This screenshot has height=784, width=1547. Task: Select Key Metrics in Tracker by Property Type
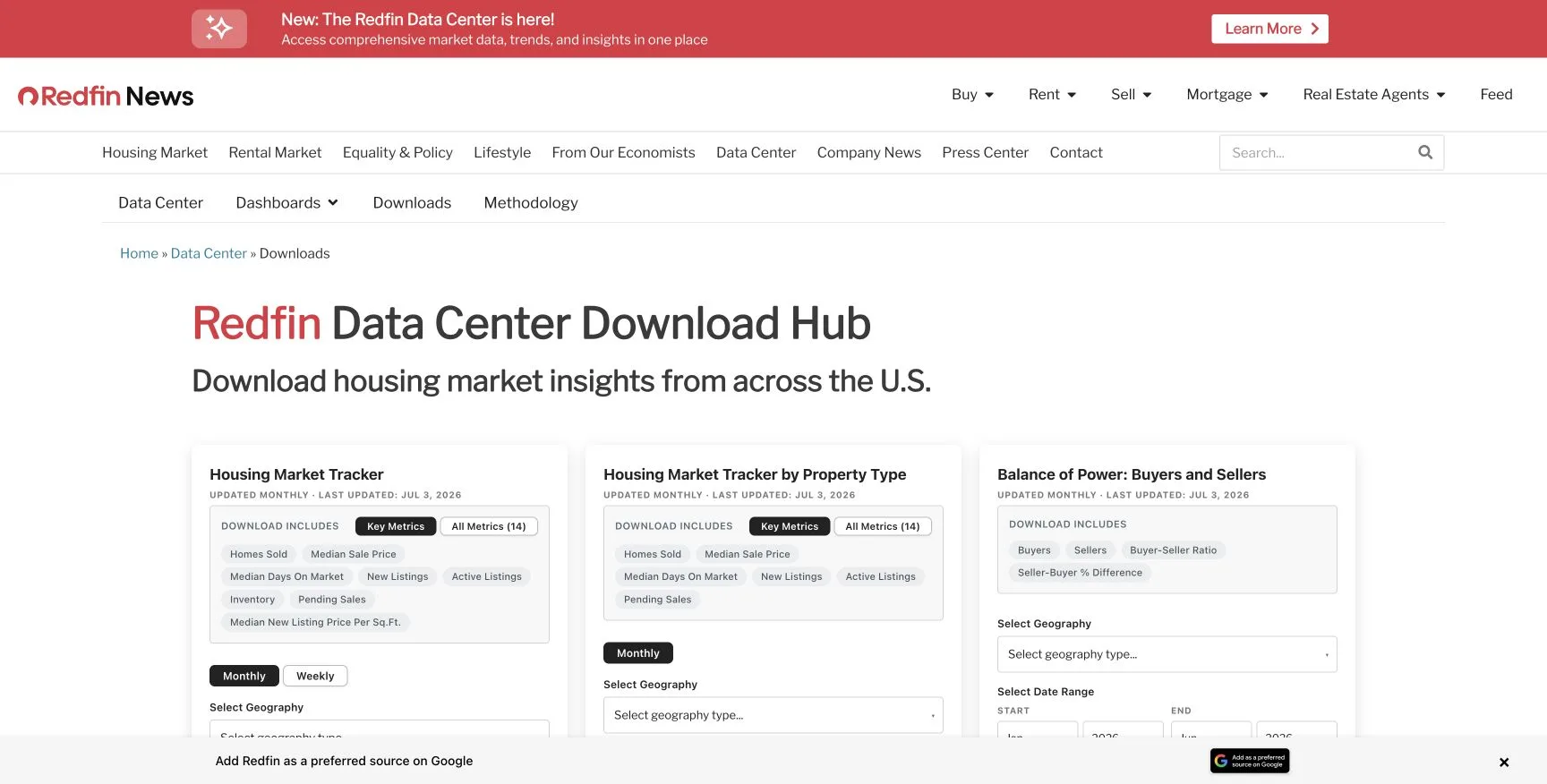[790, 526]
